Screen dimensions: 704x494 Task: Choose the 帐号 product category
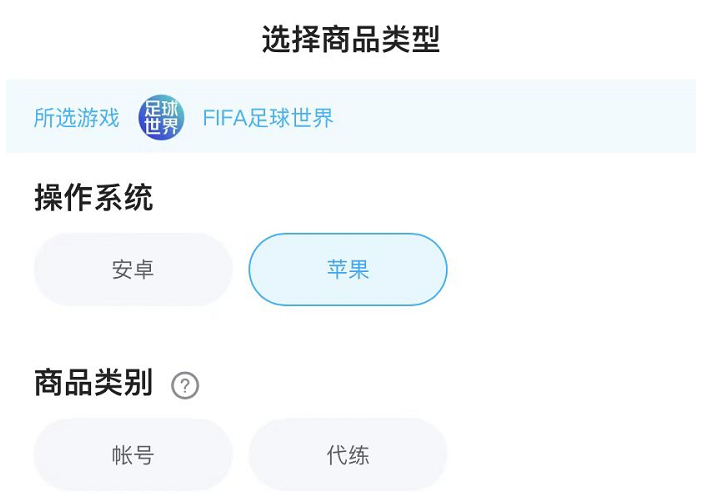tap(133, 456)
